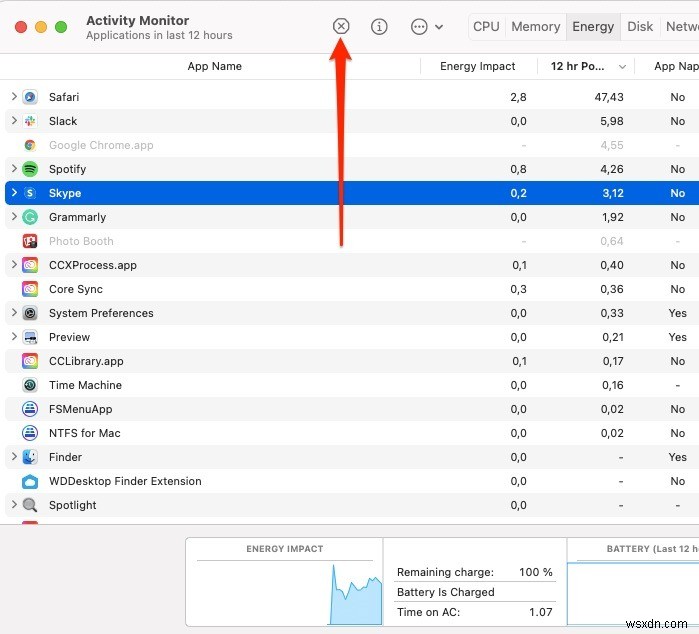Screen dimensions: 699x634
Task: Click the Remaining charge 100 % value
Action: pos(536,572)
